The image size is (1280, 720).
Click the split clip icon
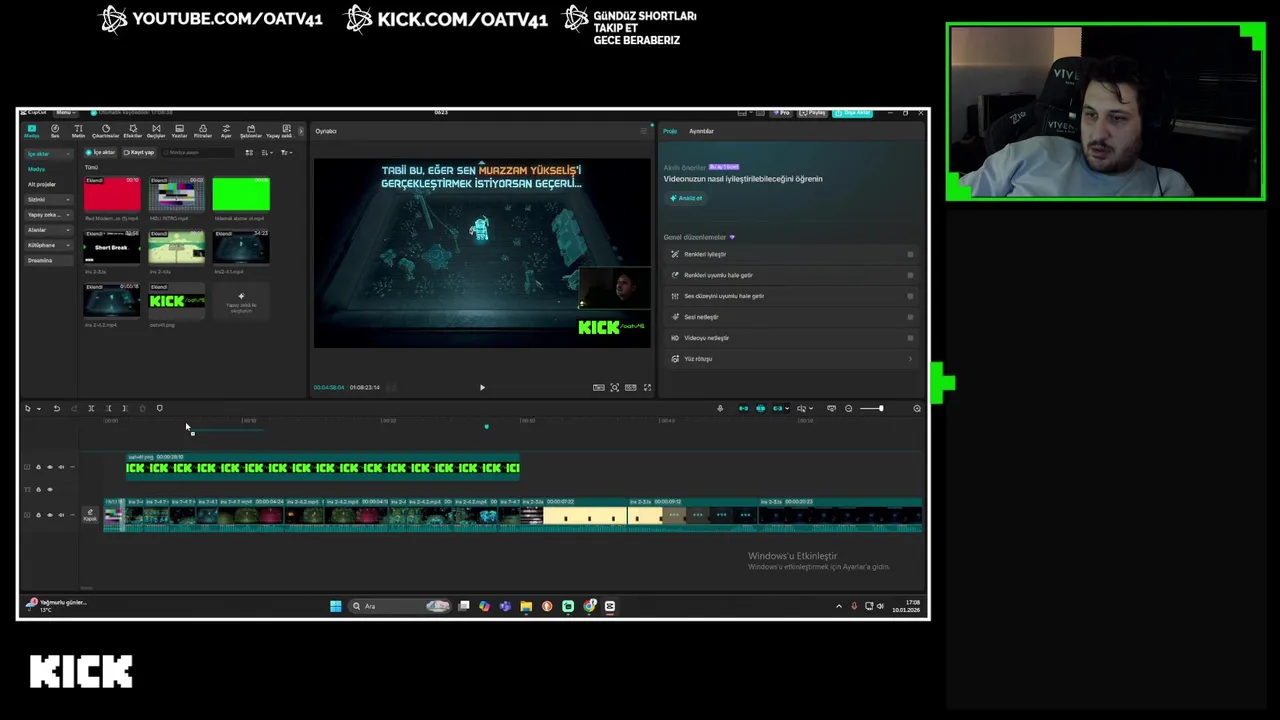click(91, 408)
